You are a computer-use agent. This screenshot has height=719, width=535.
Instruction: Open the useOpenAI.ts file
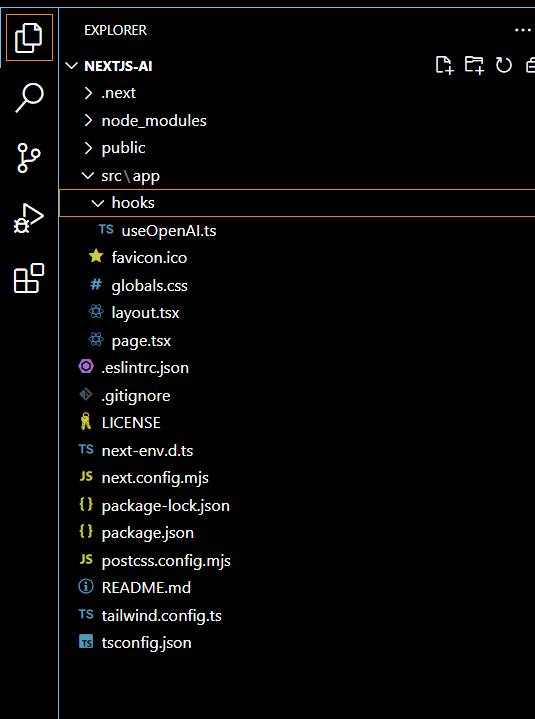pos(169,231)
